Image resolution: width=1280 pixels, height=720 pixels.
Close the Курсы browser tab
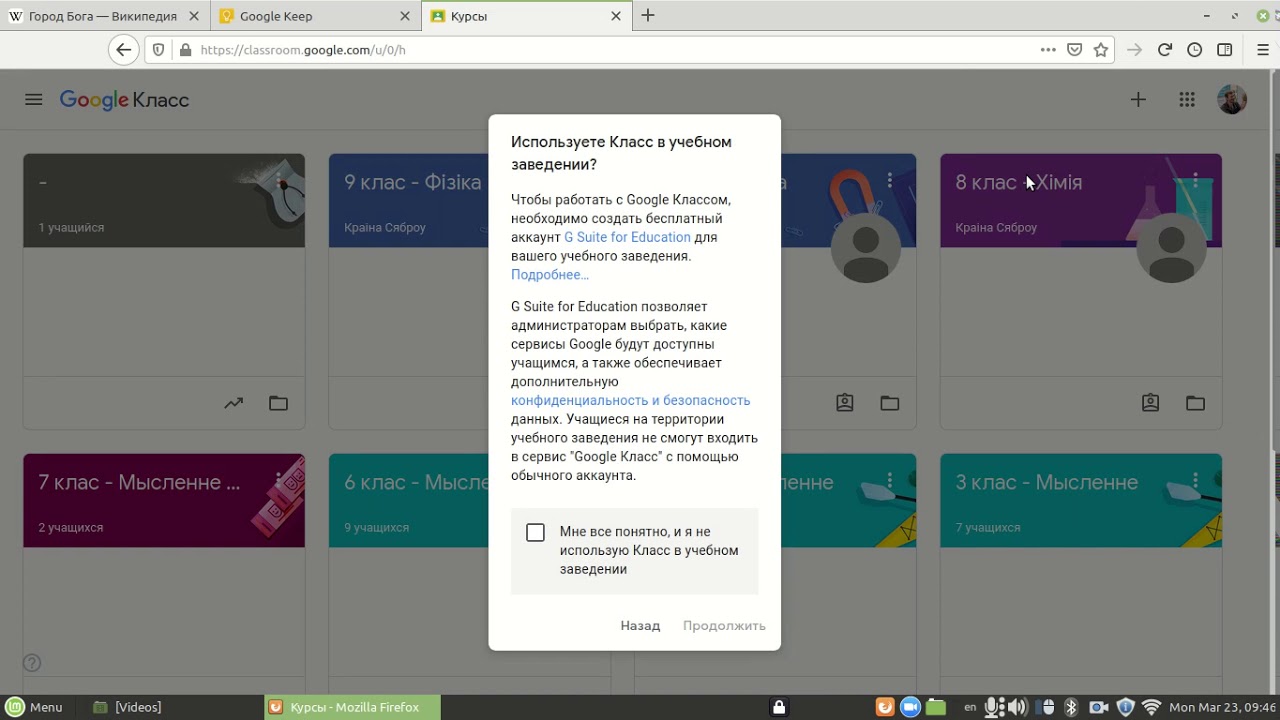(616, 16)
